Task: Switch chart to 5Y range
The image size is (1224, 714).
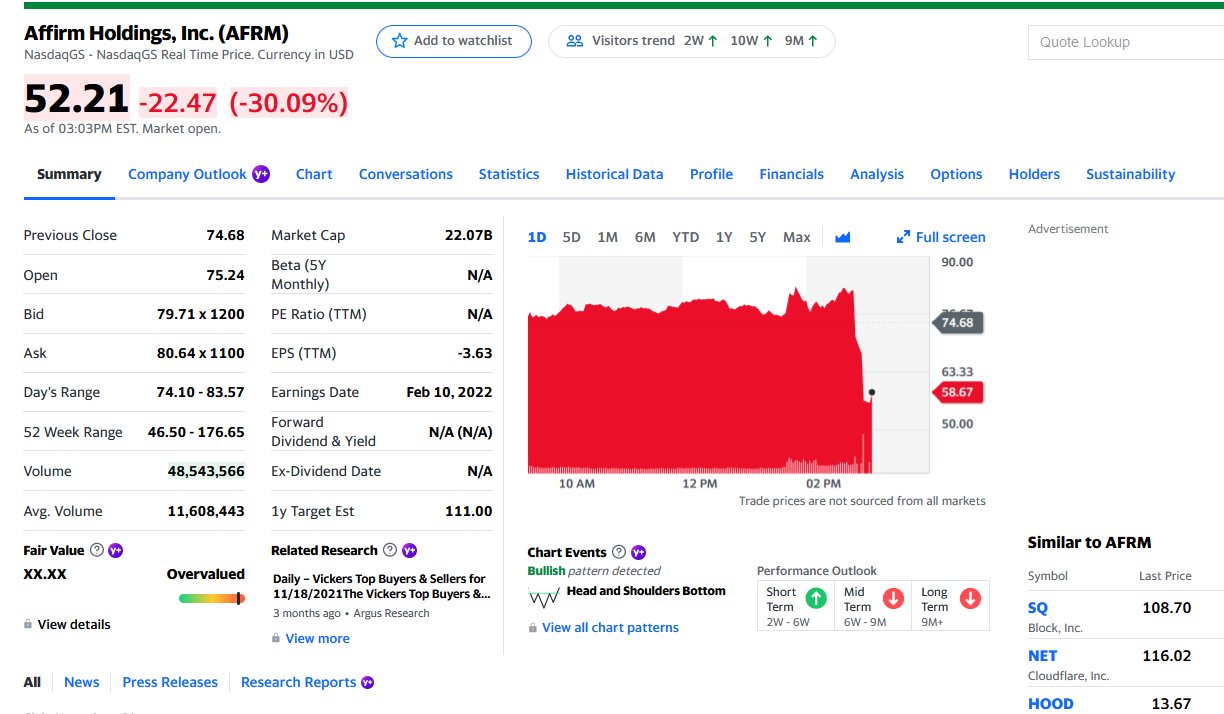Action: (x=757, y=237)
